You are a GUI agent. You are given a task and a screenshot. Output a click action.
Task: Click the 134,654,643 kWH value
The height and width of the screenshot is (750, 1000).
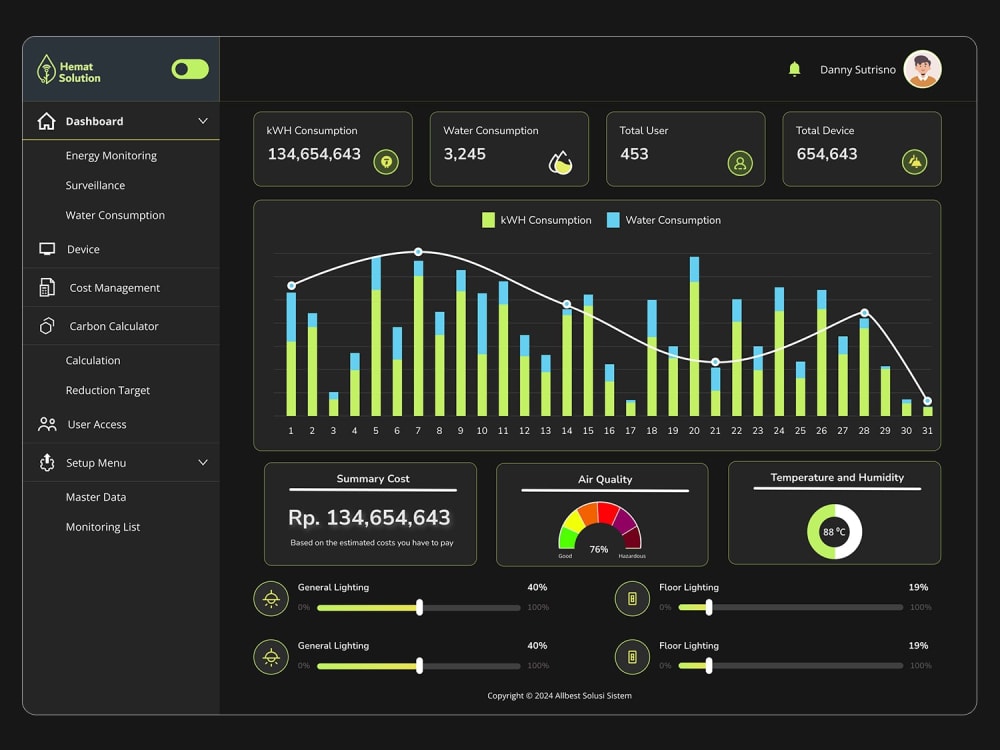(x=314, y=154)
